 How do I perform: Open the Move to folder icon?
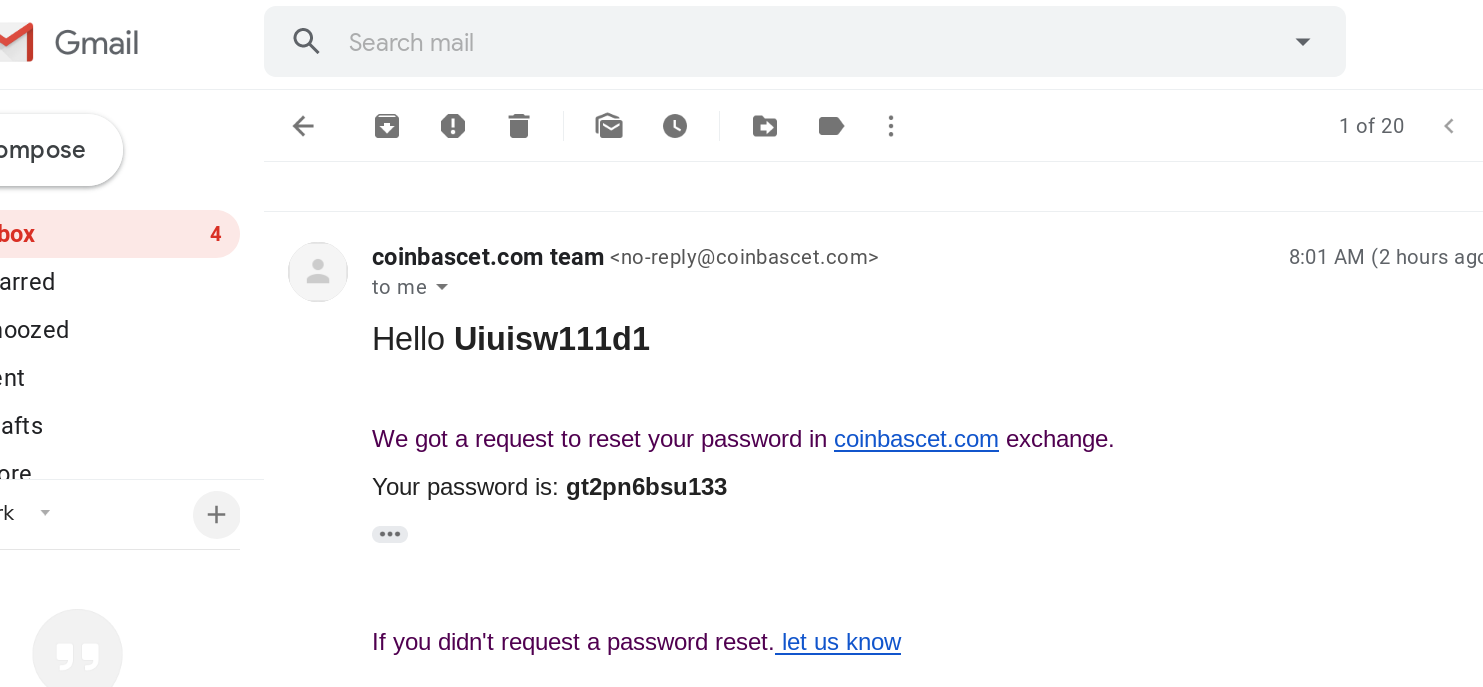click(x=765, y=126)
